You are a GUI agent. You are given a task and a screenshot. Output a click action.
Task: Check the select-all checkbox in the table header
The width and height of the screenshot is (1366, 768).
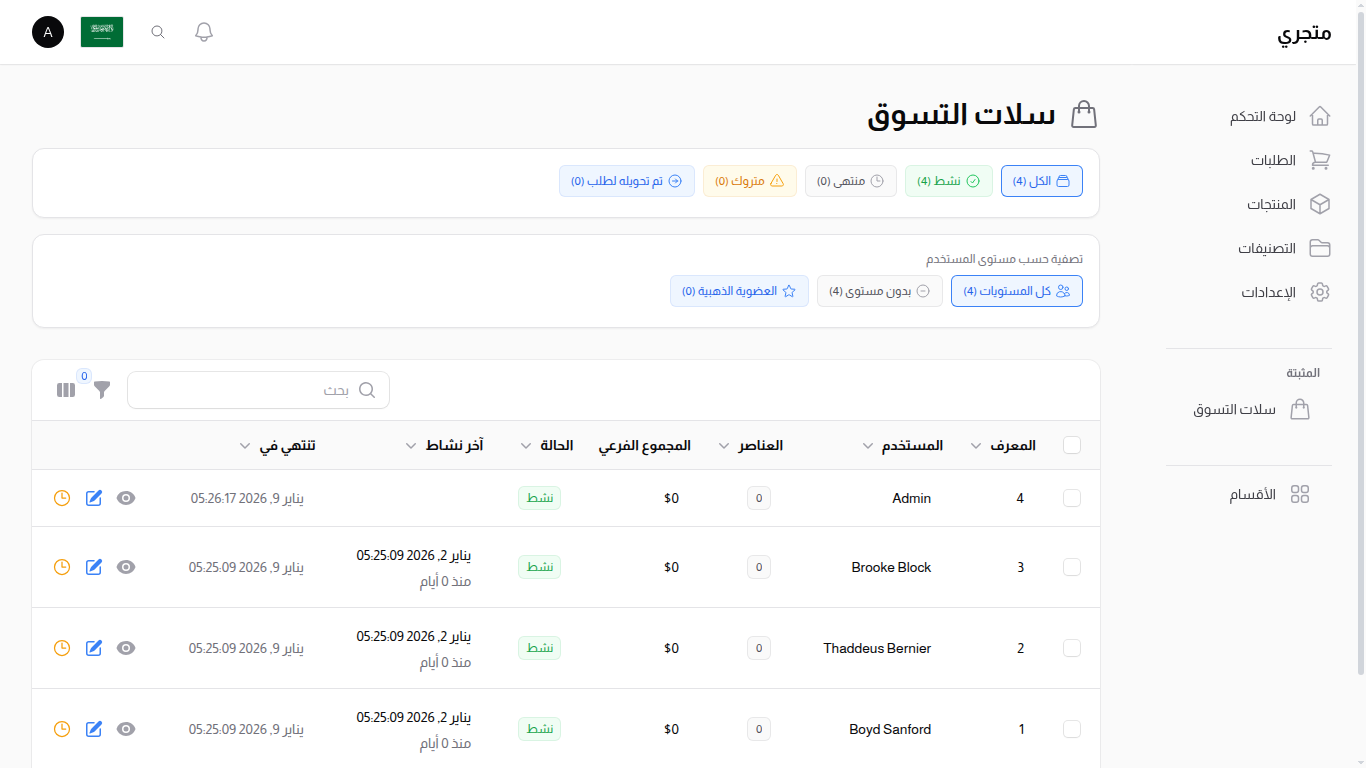point(1071,445)
